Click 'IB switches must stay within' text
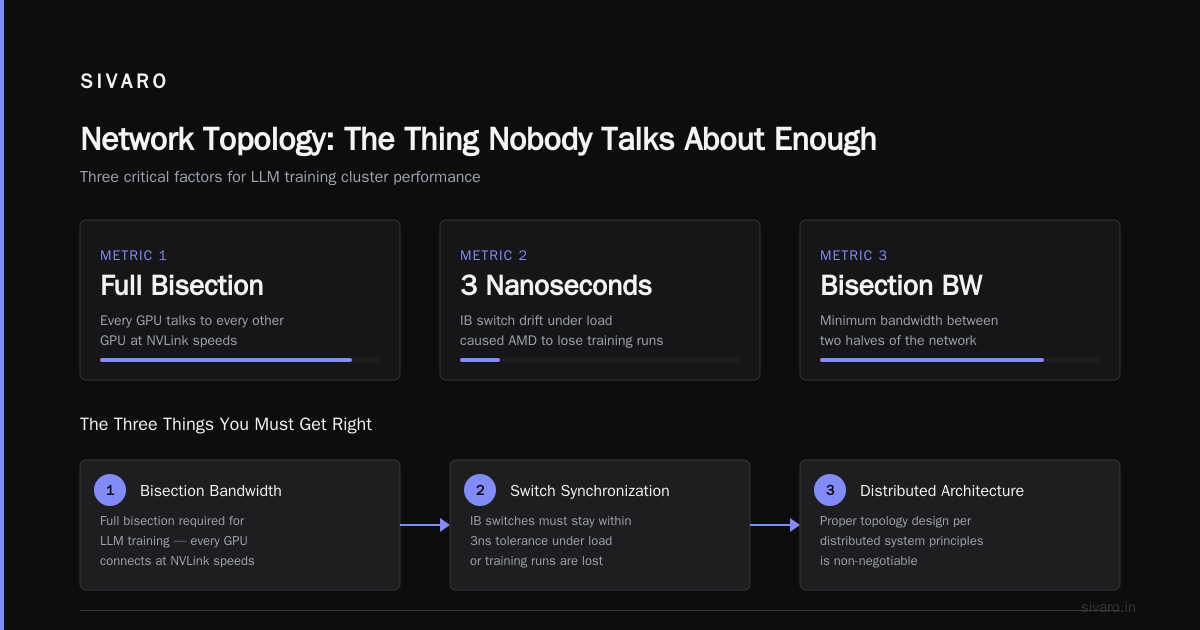 click(551, 521)
